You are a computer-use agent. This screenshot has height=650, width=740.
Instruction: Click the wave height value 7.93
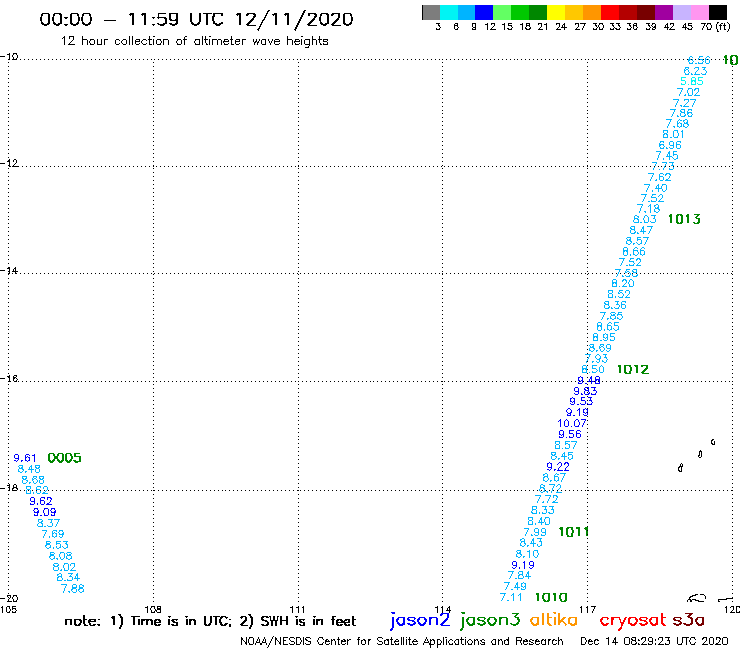coord(597,359)
